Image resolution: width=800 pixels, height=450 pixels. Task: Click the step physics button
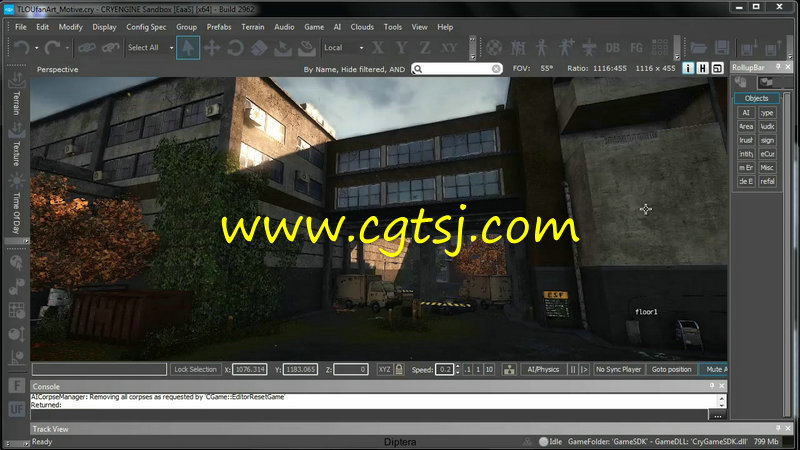point(585,369)
